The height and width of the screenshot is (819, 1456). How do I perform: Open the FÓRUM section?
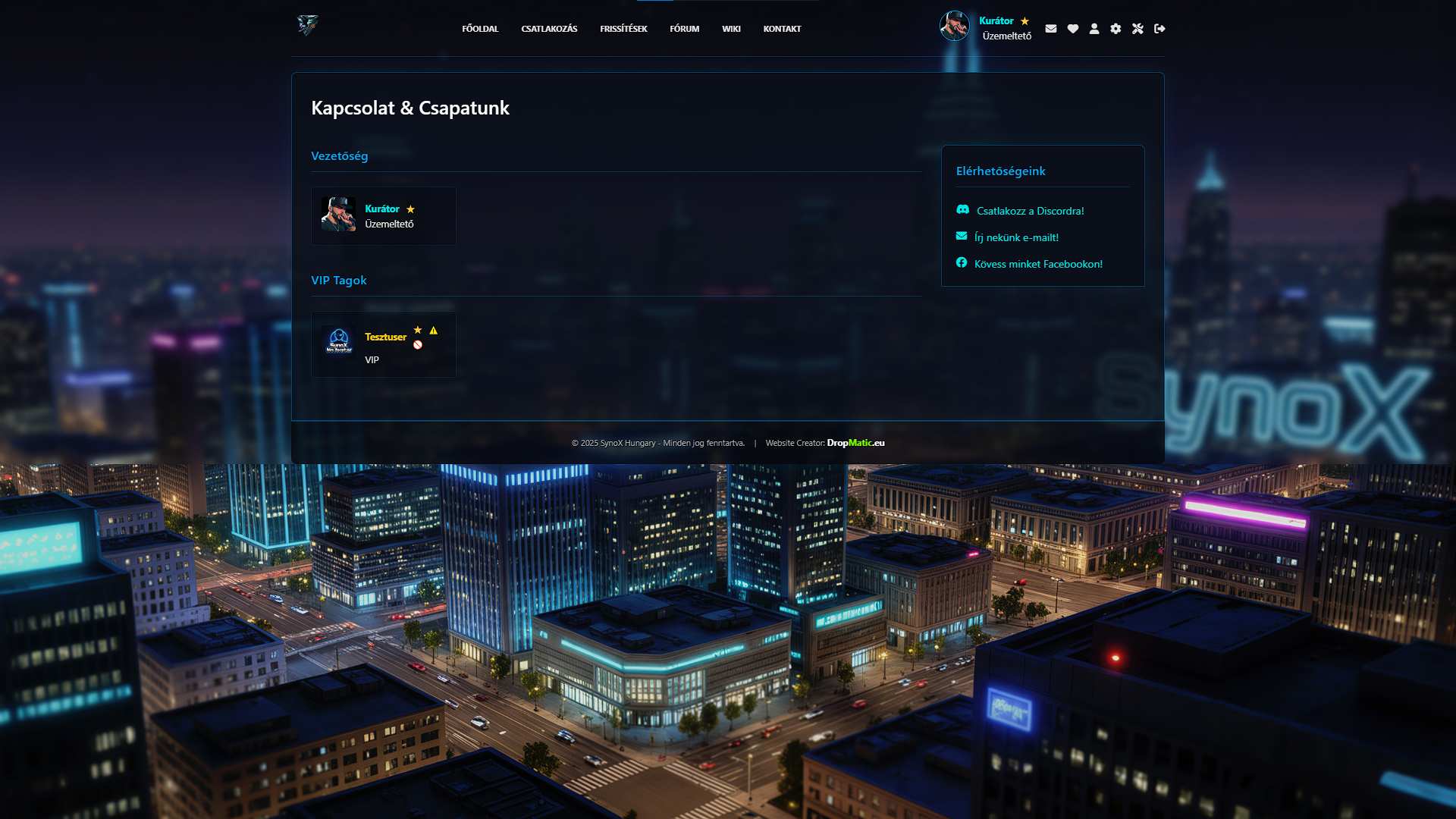tap(684, 29)
